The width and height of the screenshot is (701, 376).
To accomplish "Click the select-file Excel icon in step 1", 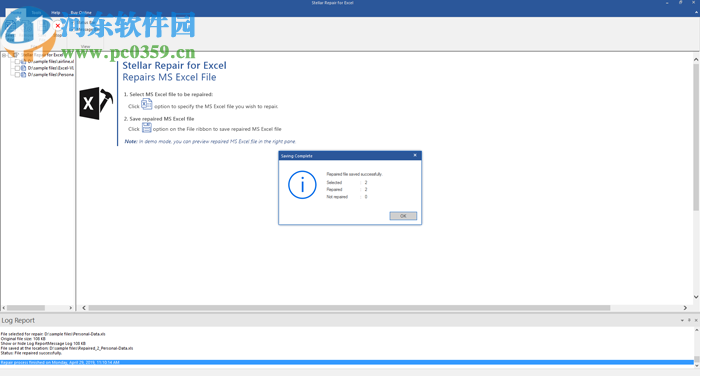I will tap(147, 105).
